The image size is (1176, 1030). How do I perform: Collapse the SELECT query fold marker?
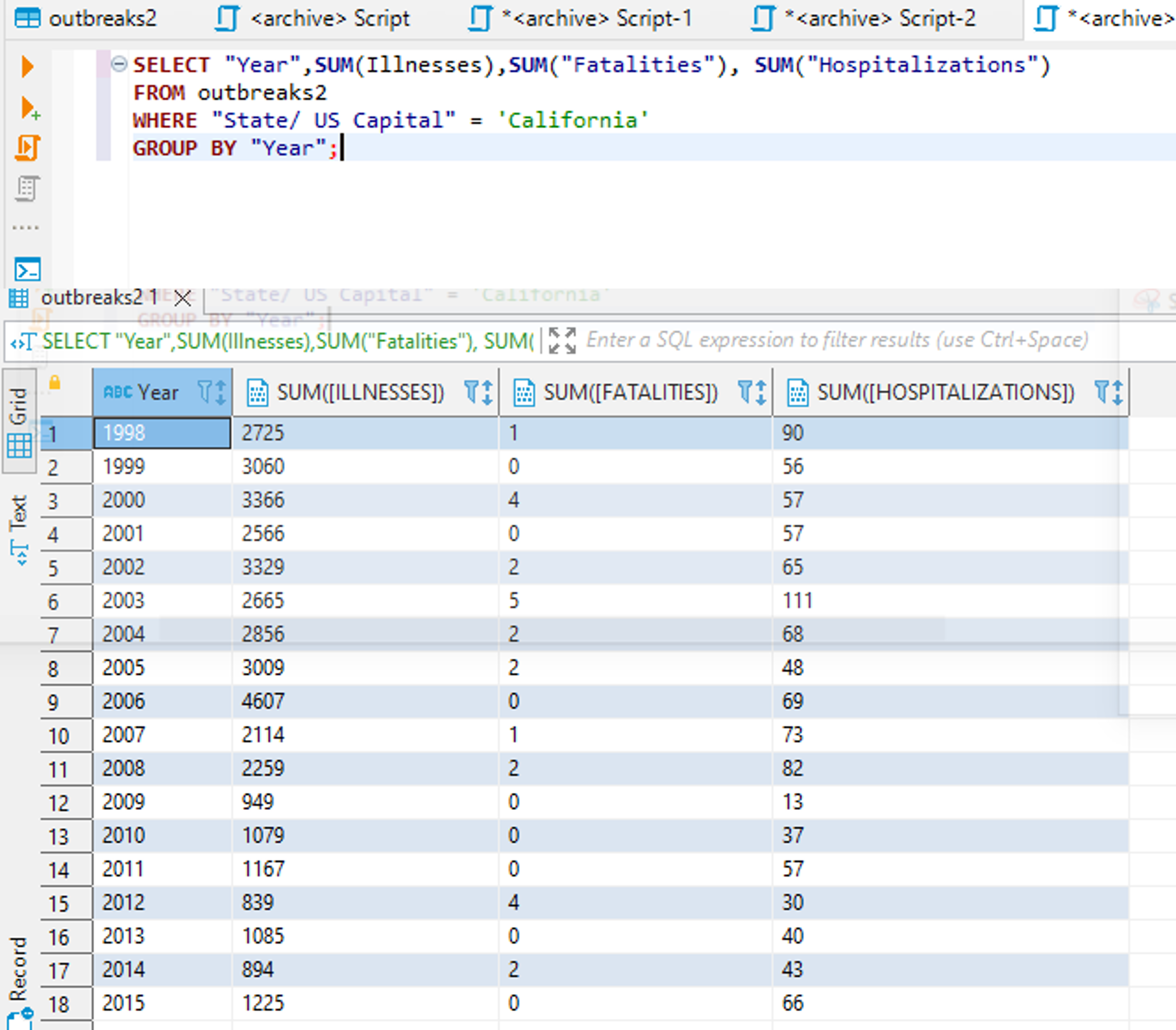click(119, 64)
